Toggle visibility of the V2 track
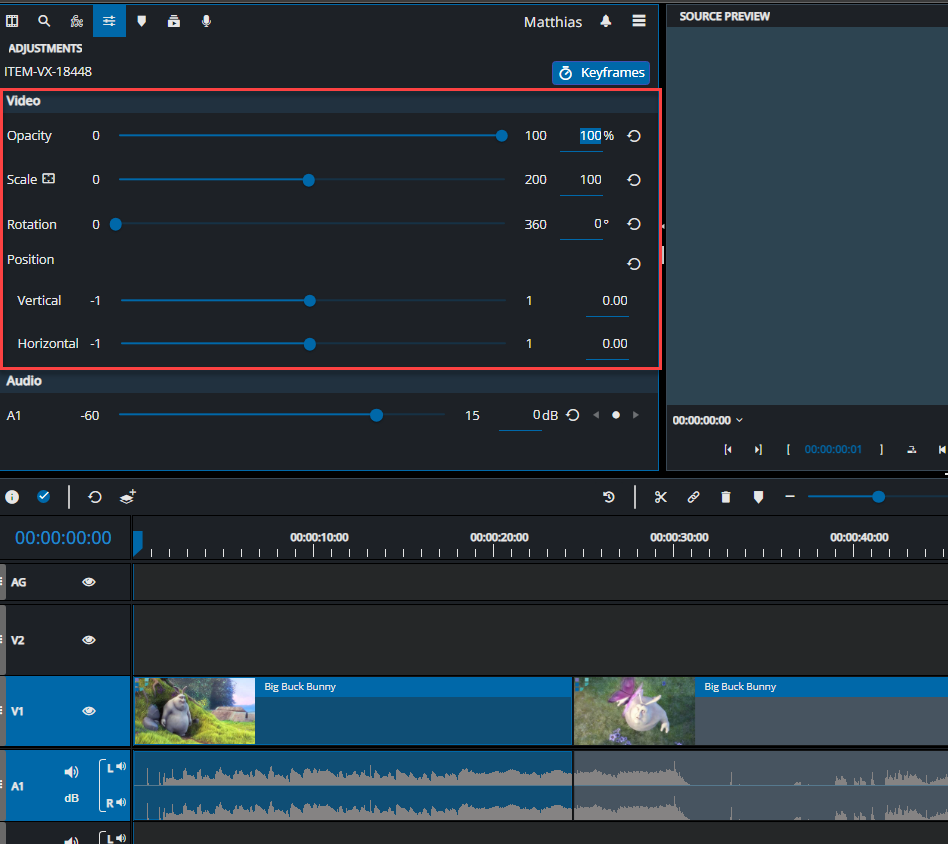Screen dimensions: 948x844 (89, 640)
